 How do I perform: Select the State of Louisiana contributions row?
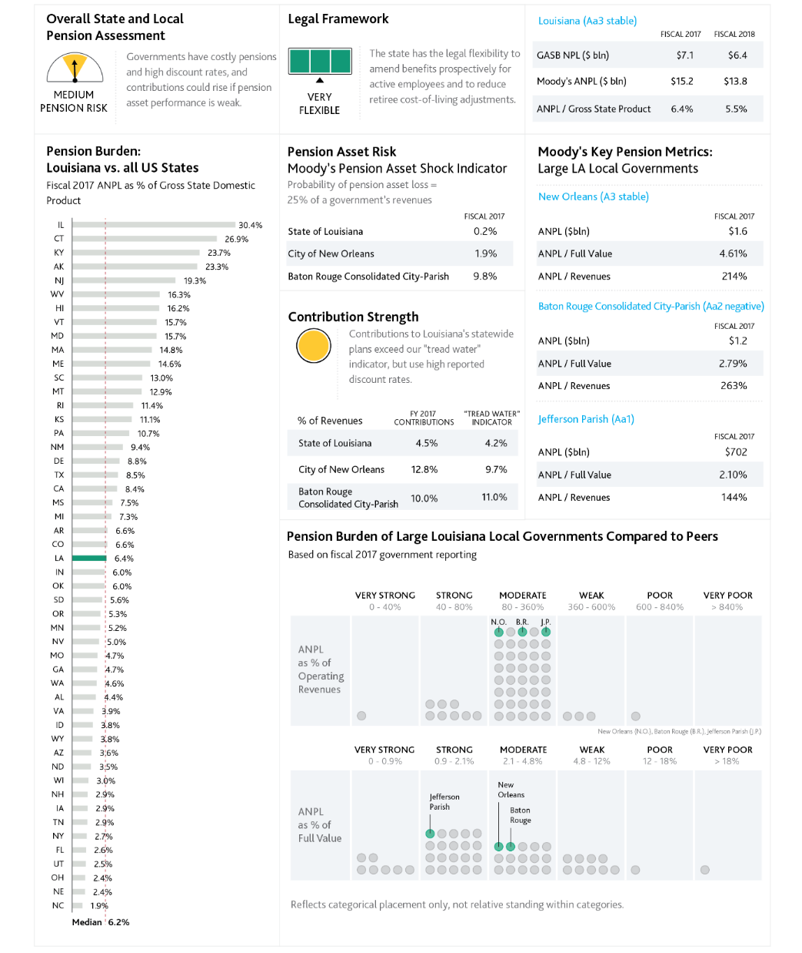[400, 443]
